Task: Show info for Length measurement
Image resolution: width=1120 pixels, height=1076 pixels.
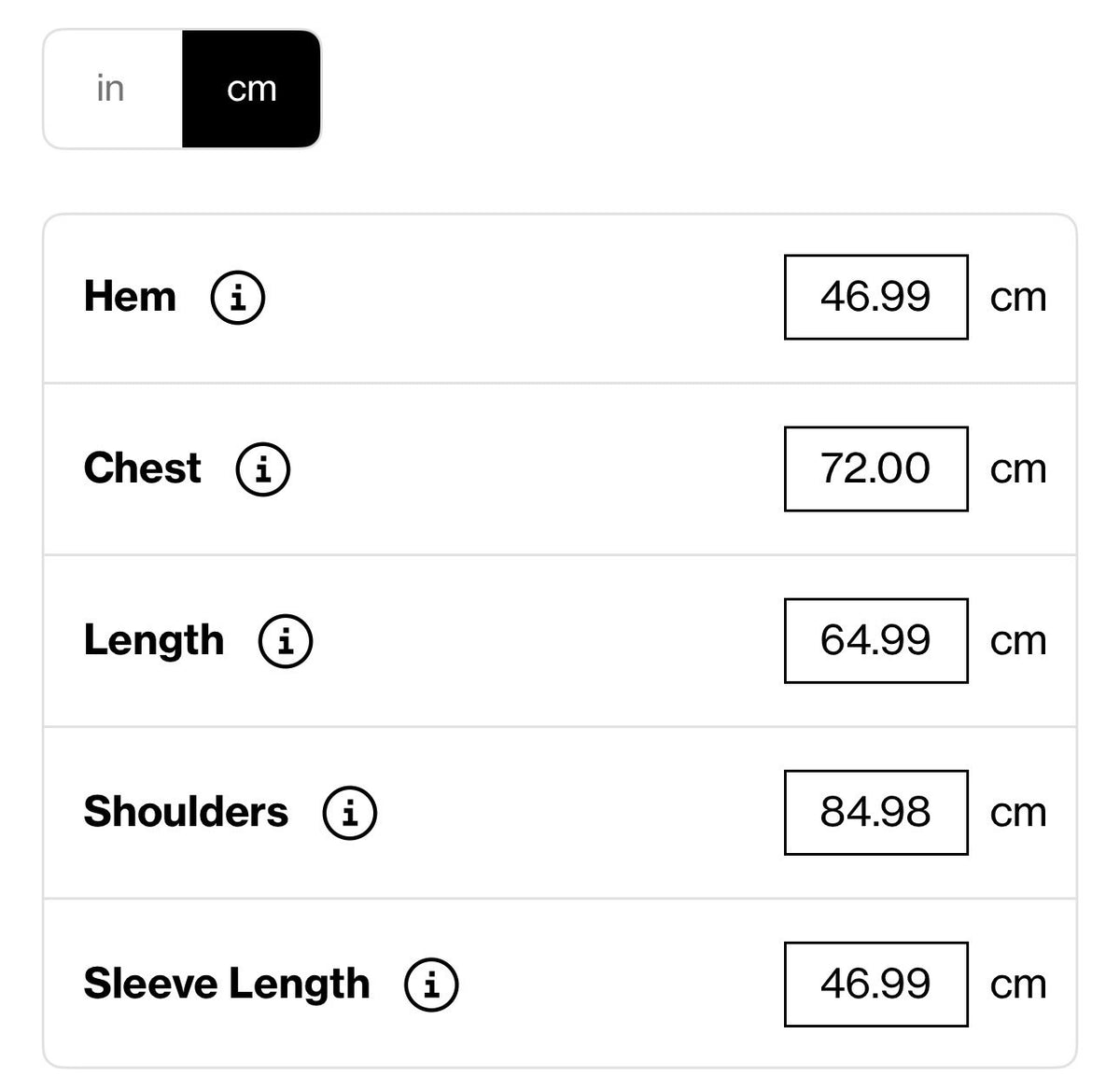Action: [x=286, y=640]
